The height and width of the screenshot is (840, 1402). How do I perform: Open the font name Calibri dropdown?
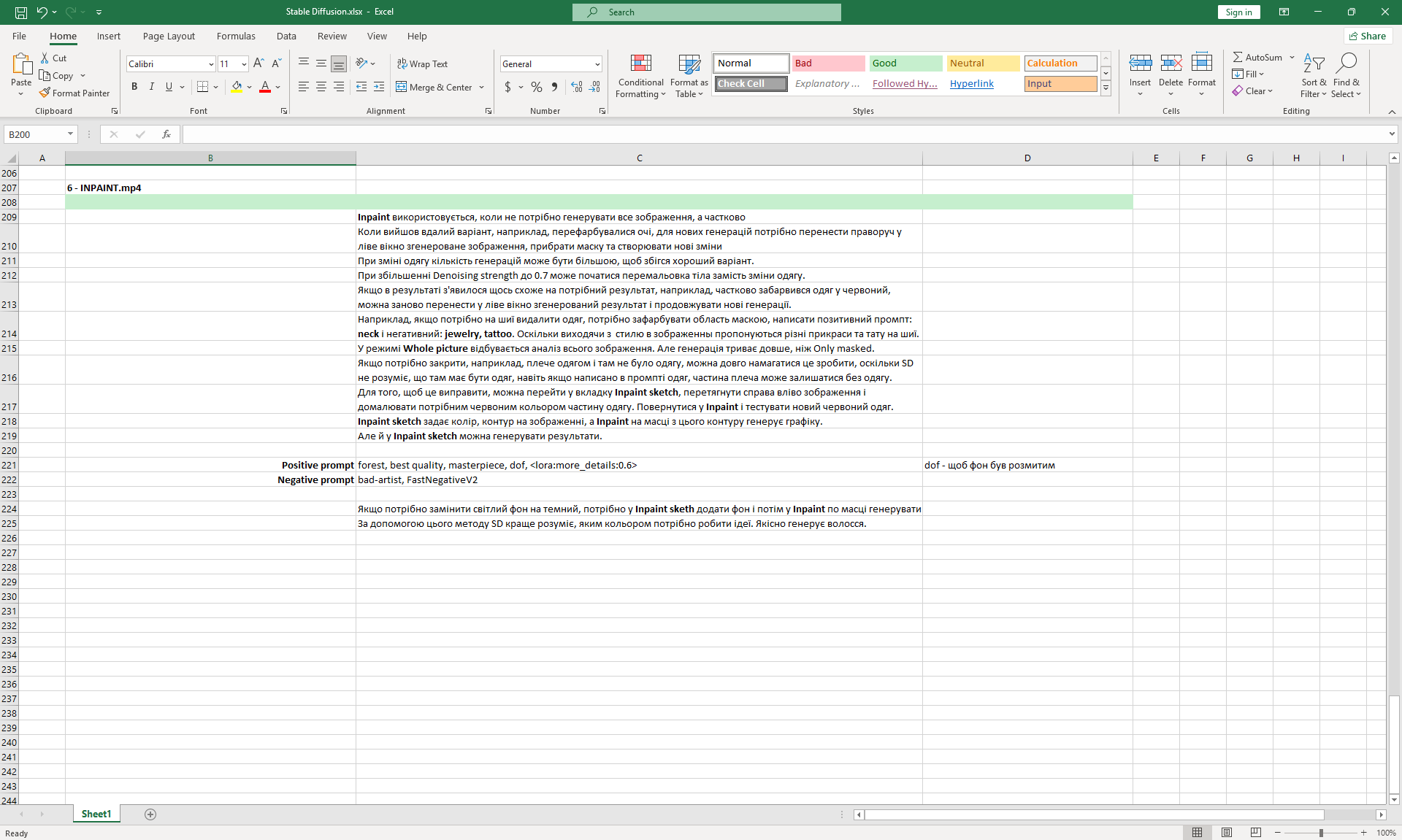(x=211, y=64)
